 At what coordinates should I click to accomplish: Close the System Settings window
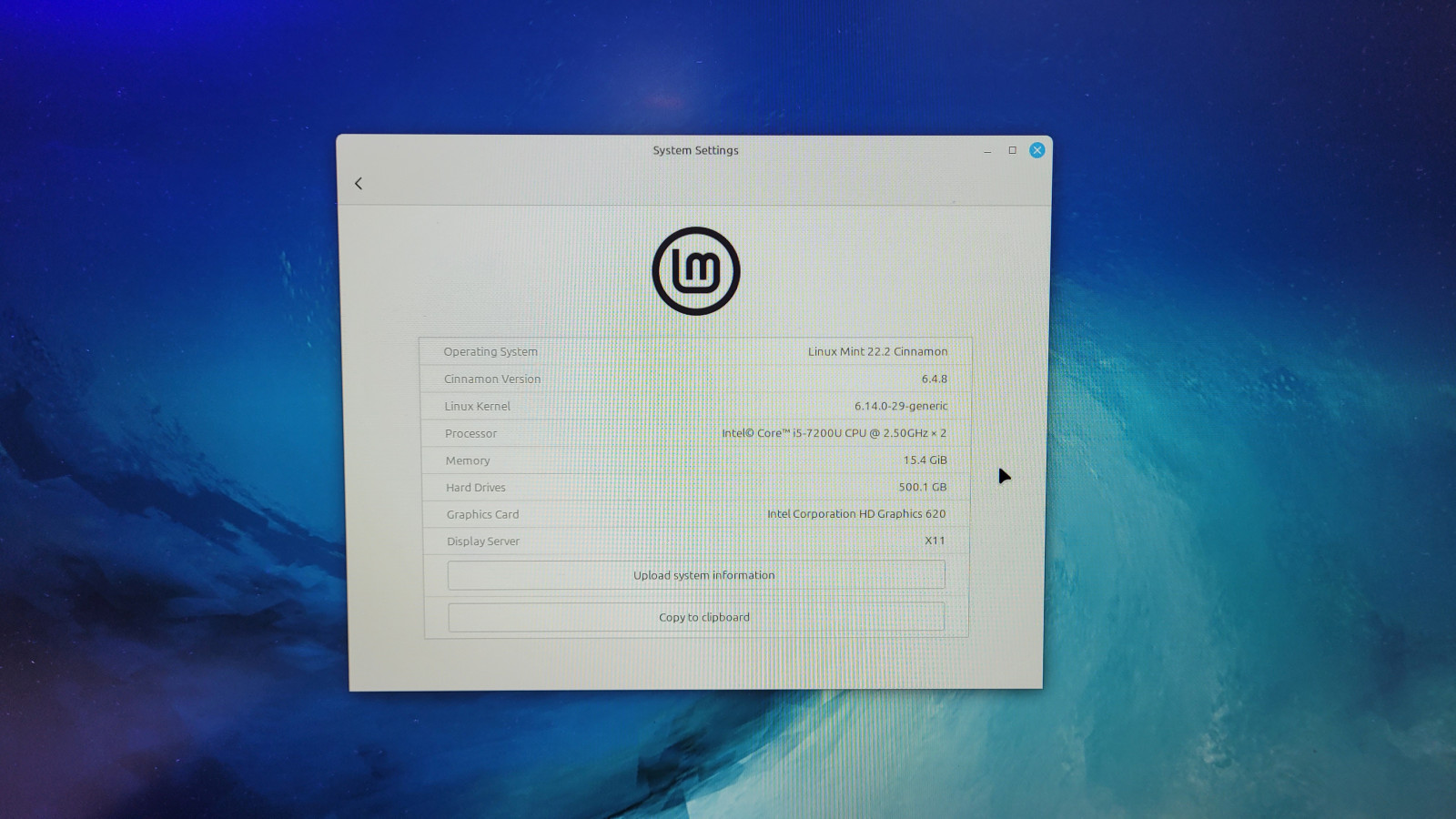[x=1036, y=150]
